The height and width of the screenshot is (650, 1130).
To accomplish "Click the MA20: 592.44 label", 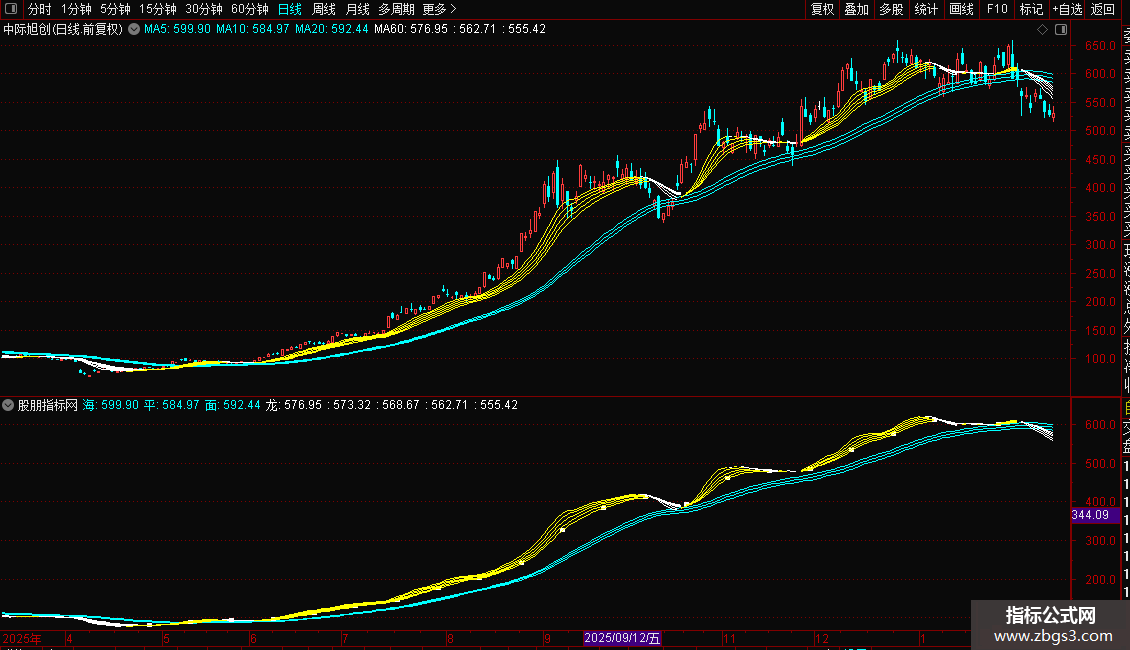I will 332,30.
